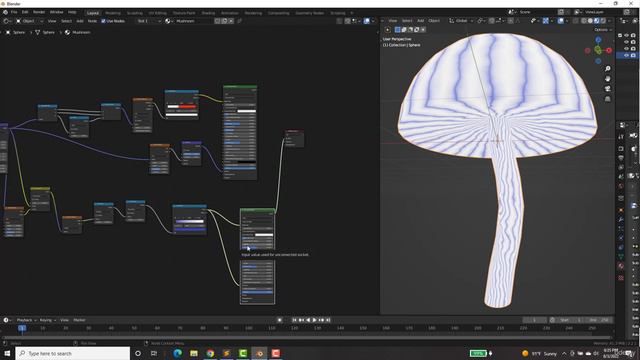Open the Slot 1 material slot dropdown
Image resolution: width=640 pixels, height=360 pixels.
149,21
